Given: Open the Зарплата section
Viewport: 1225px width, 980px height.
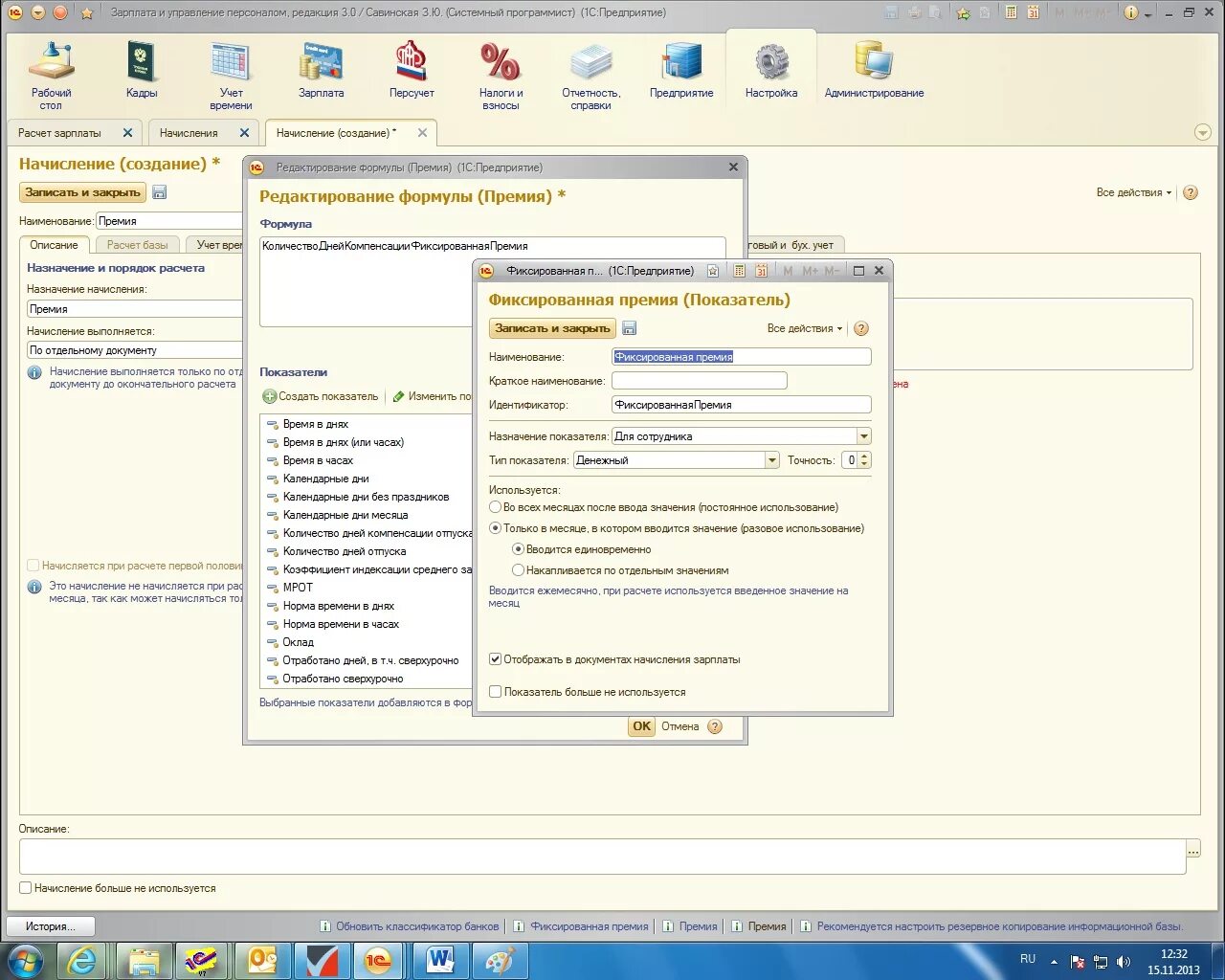Looking at the screenshot, I should tap(321, 71).
